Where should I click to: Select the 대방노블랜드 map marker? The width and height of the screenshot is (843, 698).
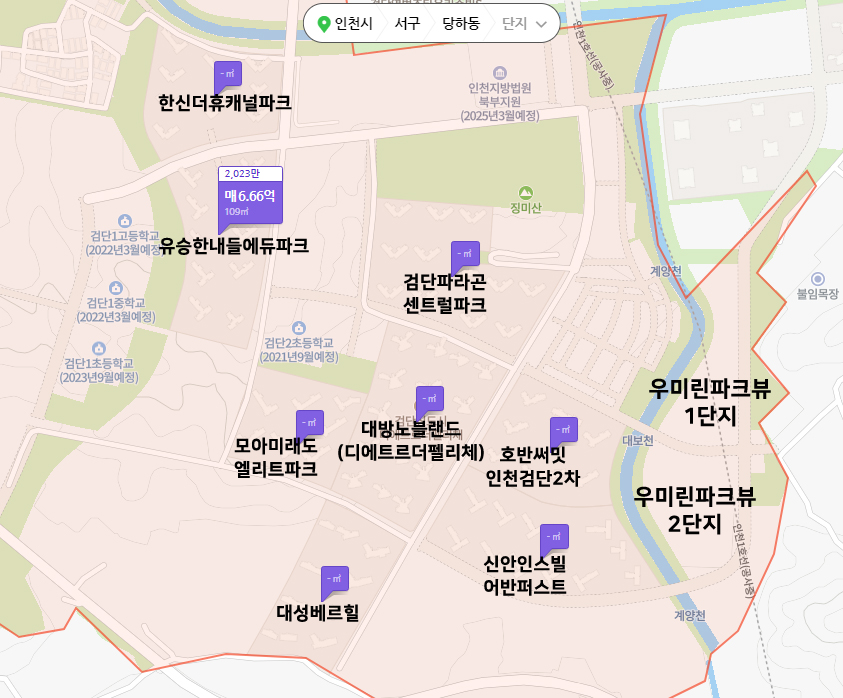pos(430,400)
